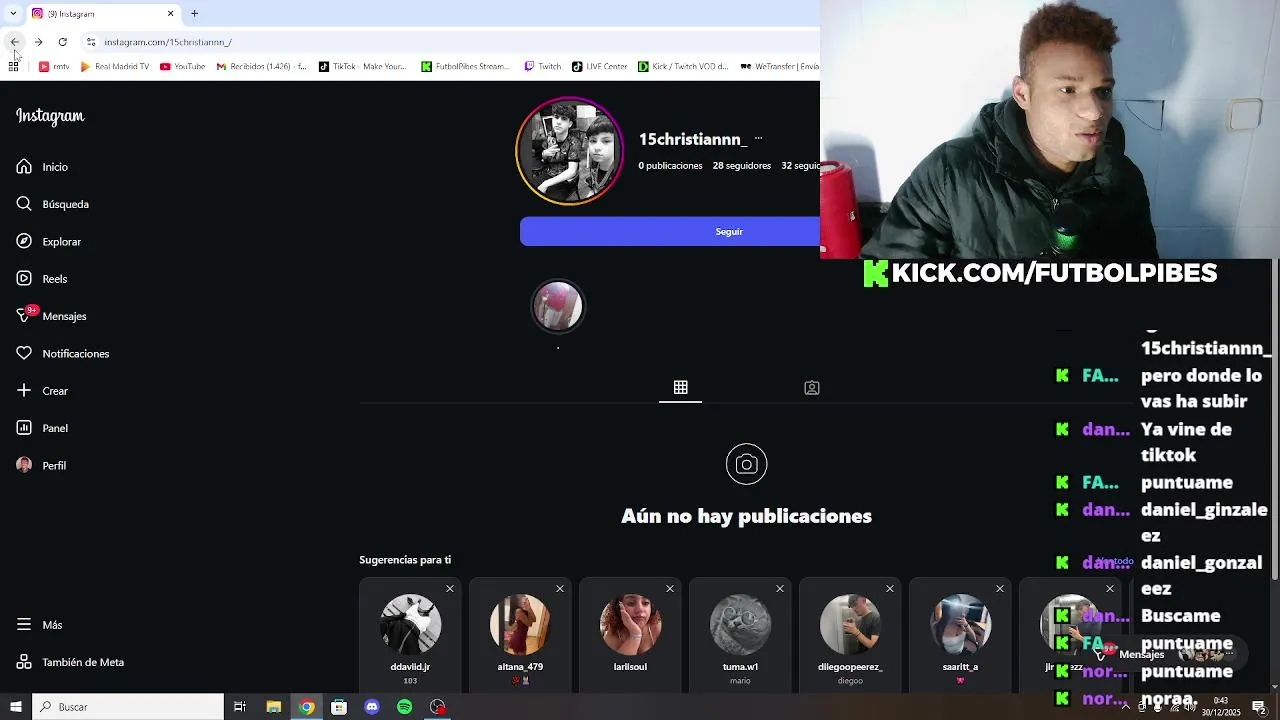Screen dimensions: 1280x720
Task: Open the Real Madrid TV bookmark
Action: pyautogui.click(x=115, y=67)
